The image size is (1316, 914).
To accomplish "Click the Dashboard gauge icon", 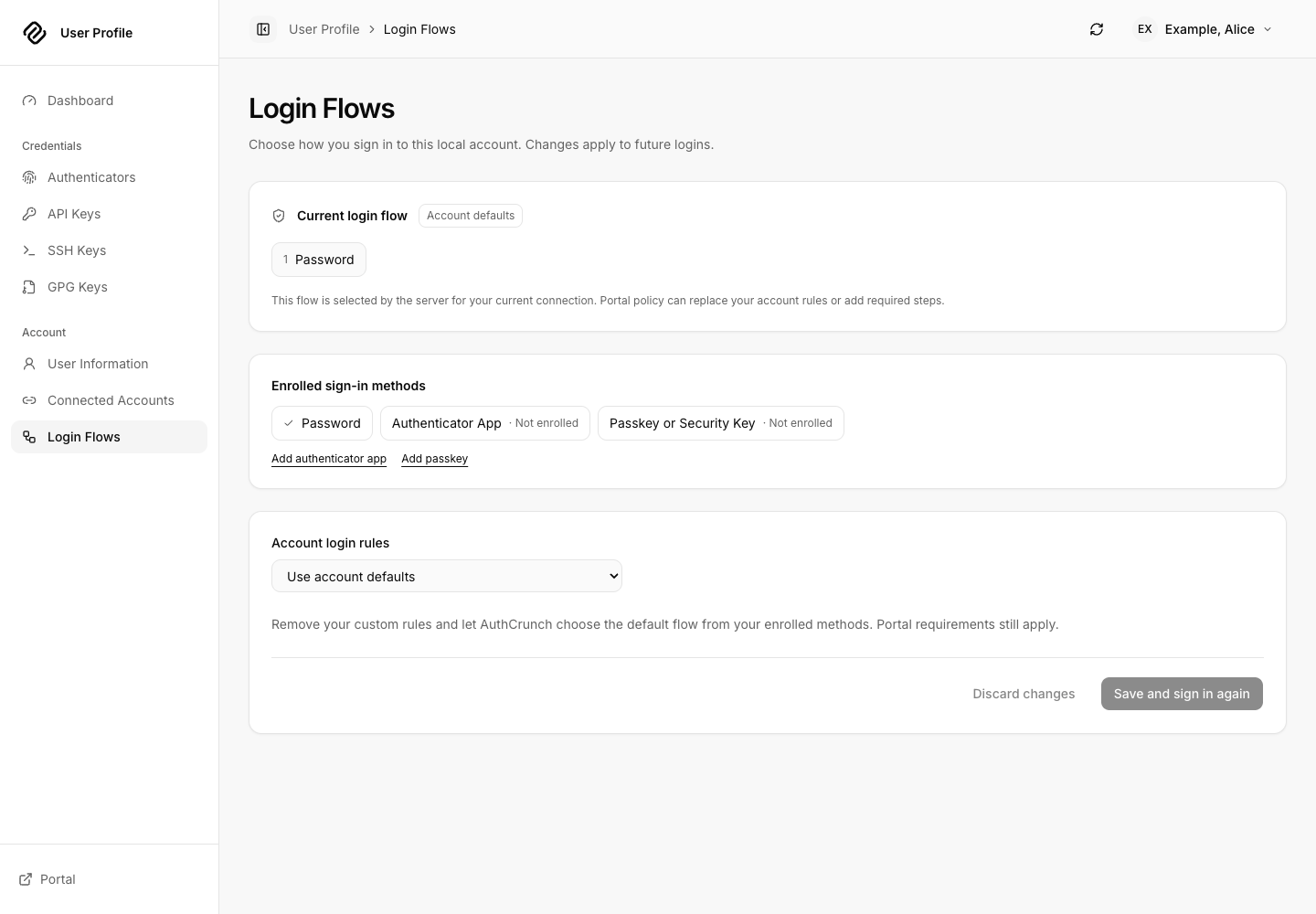I will pos(29,101).
